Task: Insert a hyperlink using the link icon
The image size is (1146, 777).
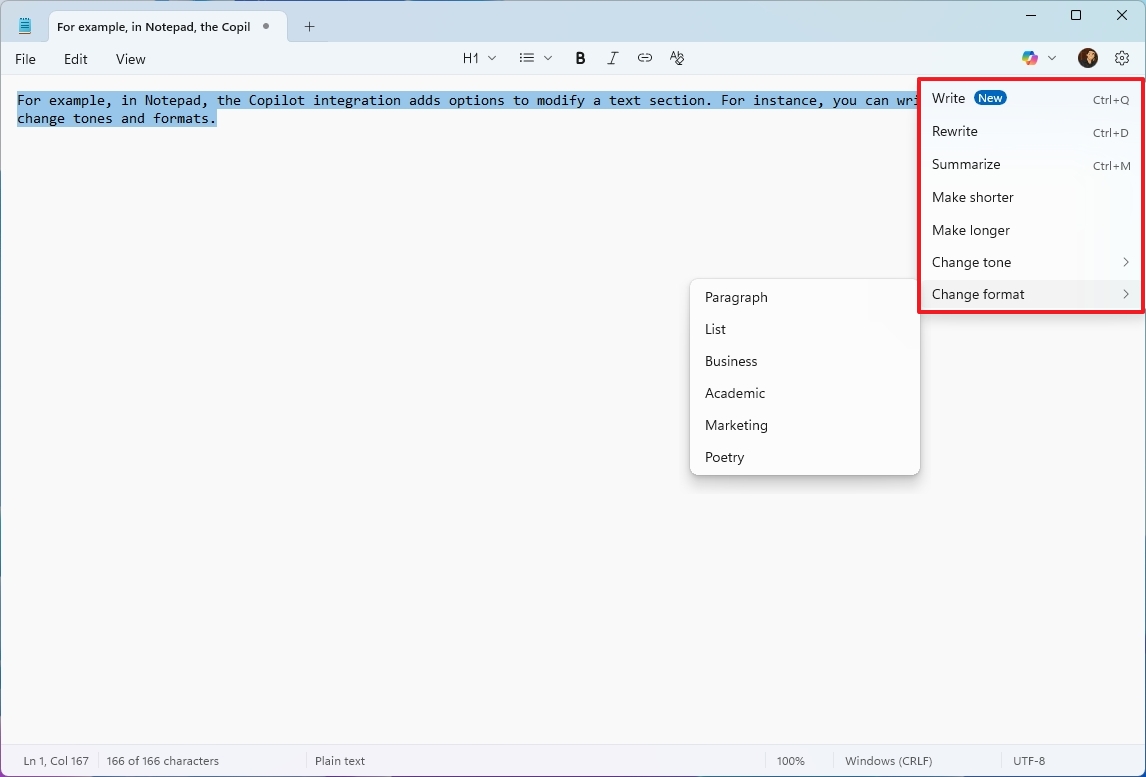Action: point(645,57)
